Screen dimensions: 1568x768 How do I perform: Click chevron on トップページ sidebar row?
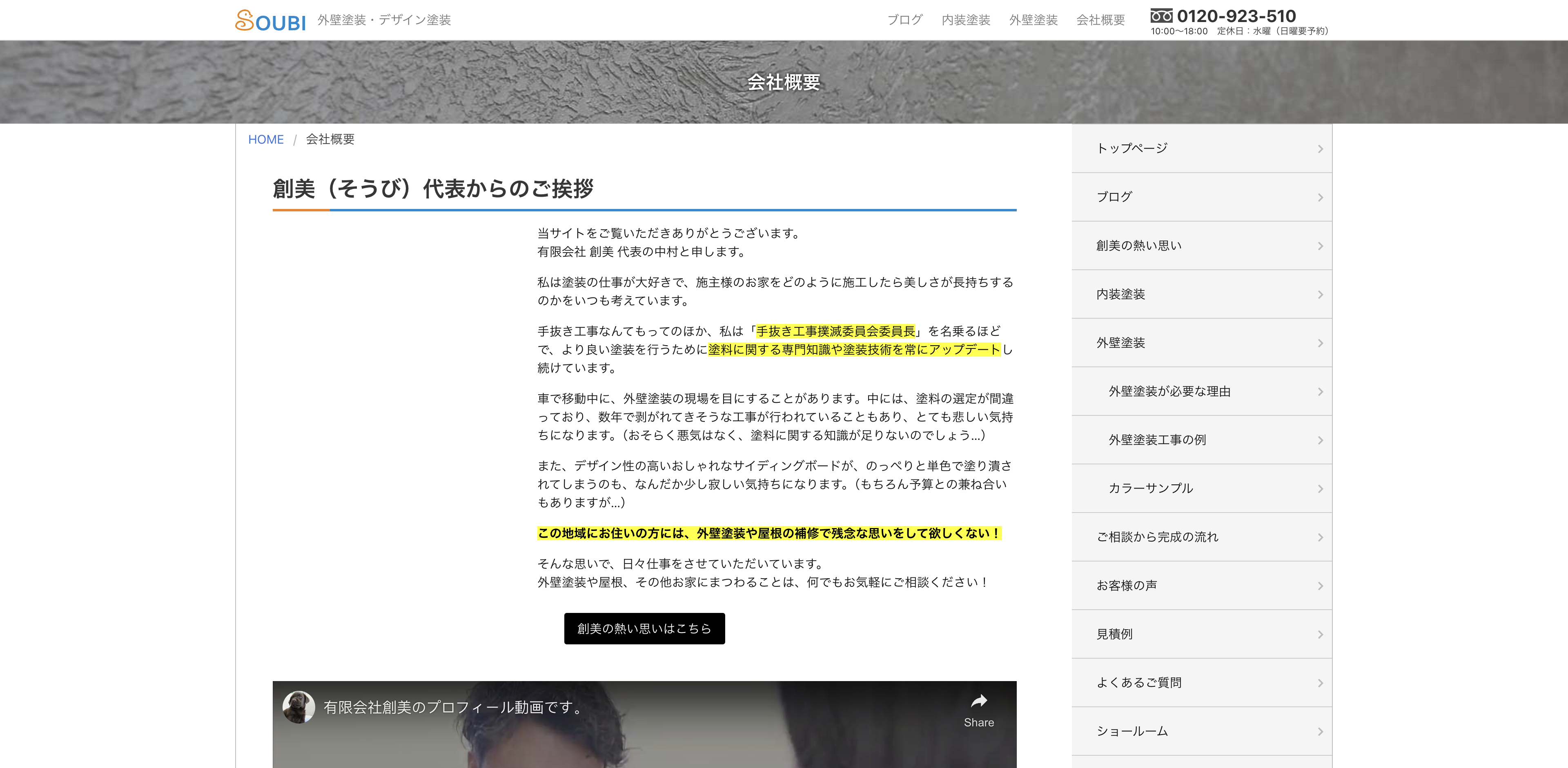[1320, 149]
